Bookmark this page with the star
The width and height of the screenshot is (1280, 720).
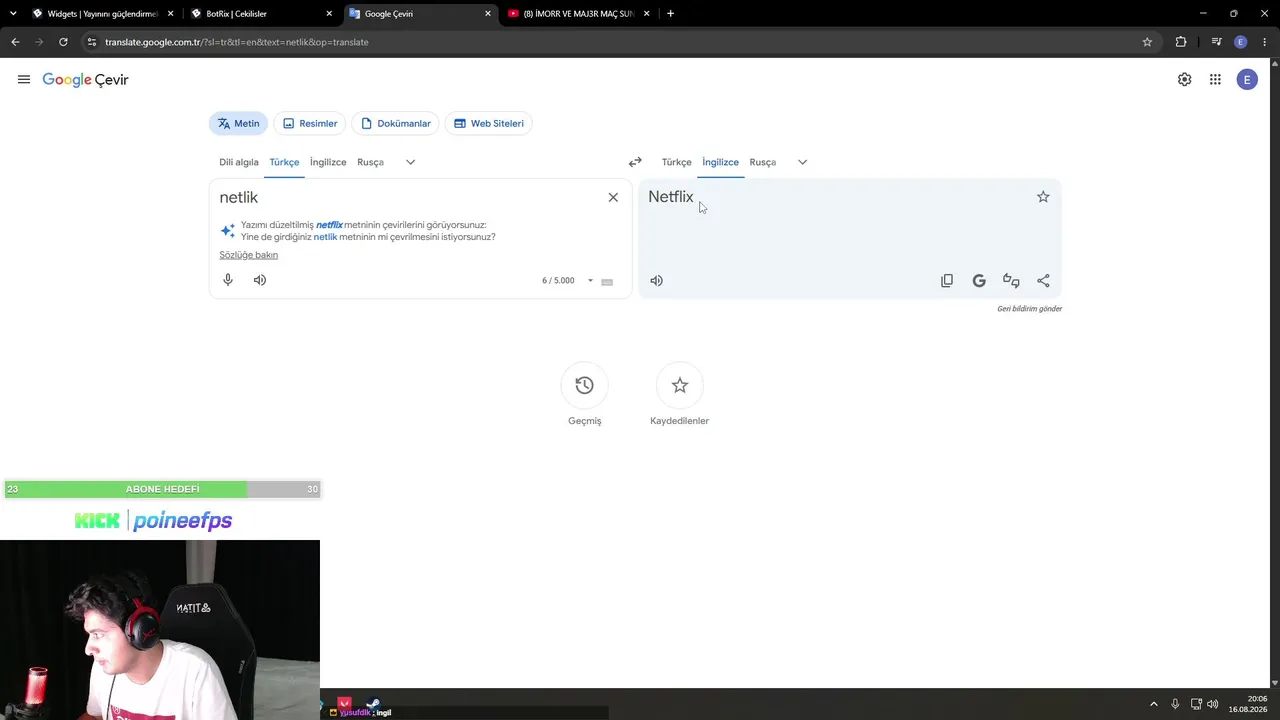1147,42
